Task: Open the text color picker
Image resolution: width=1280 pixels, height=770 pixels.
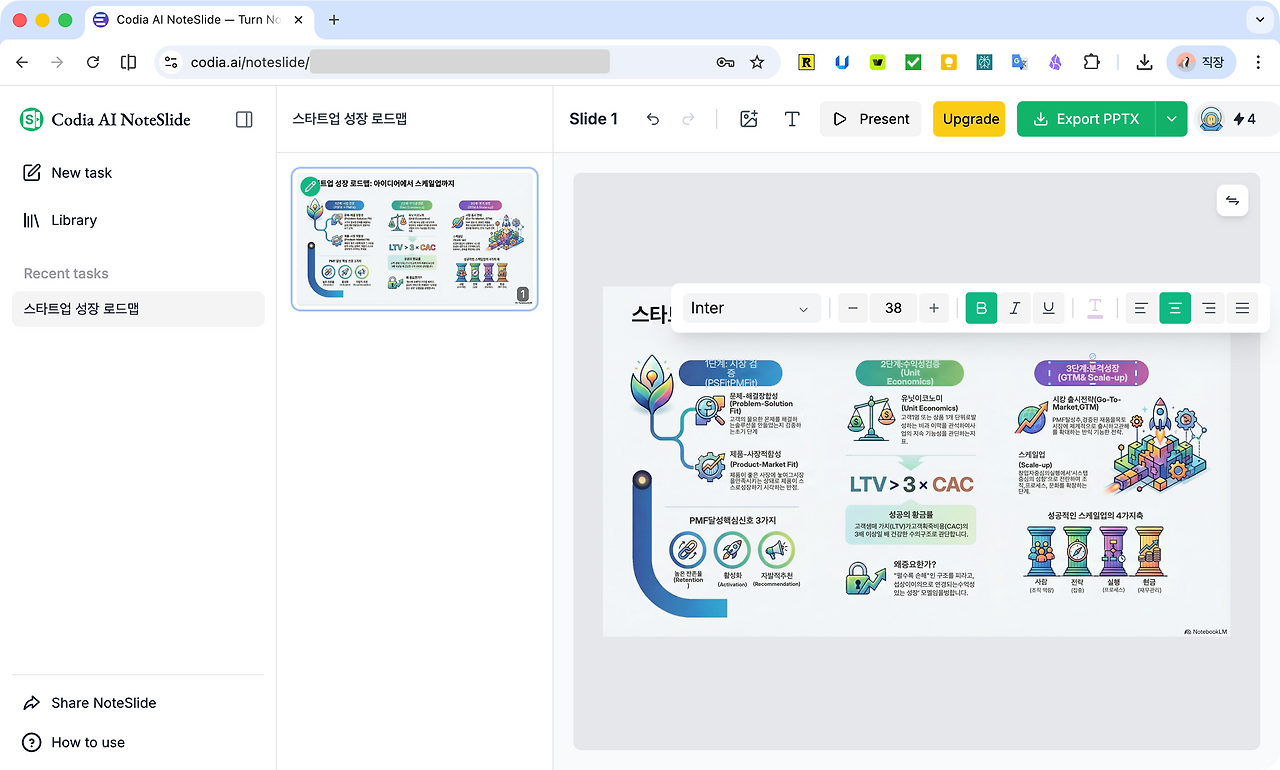Action: tap(1095, 308)
